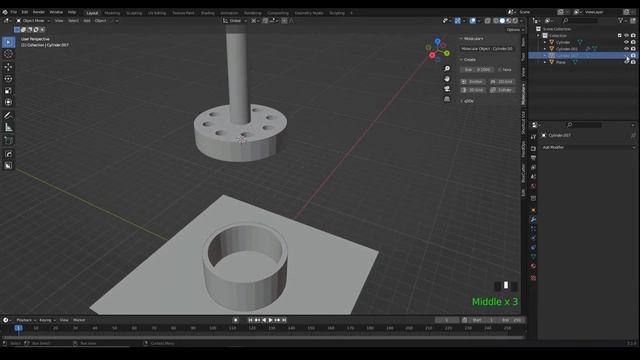640x360 pixels.
Task: Open the viewport Add menu
Action: pyautogui.click(x=87, y=20)
